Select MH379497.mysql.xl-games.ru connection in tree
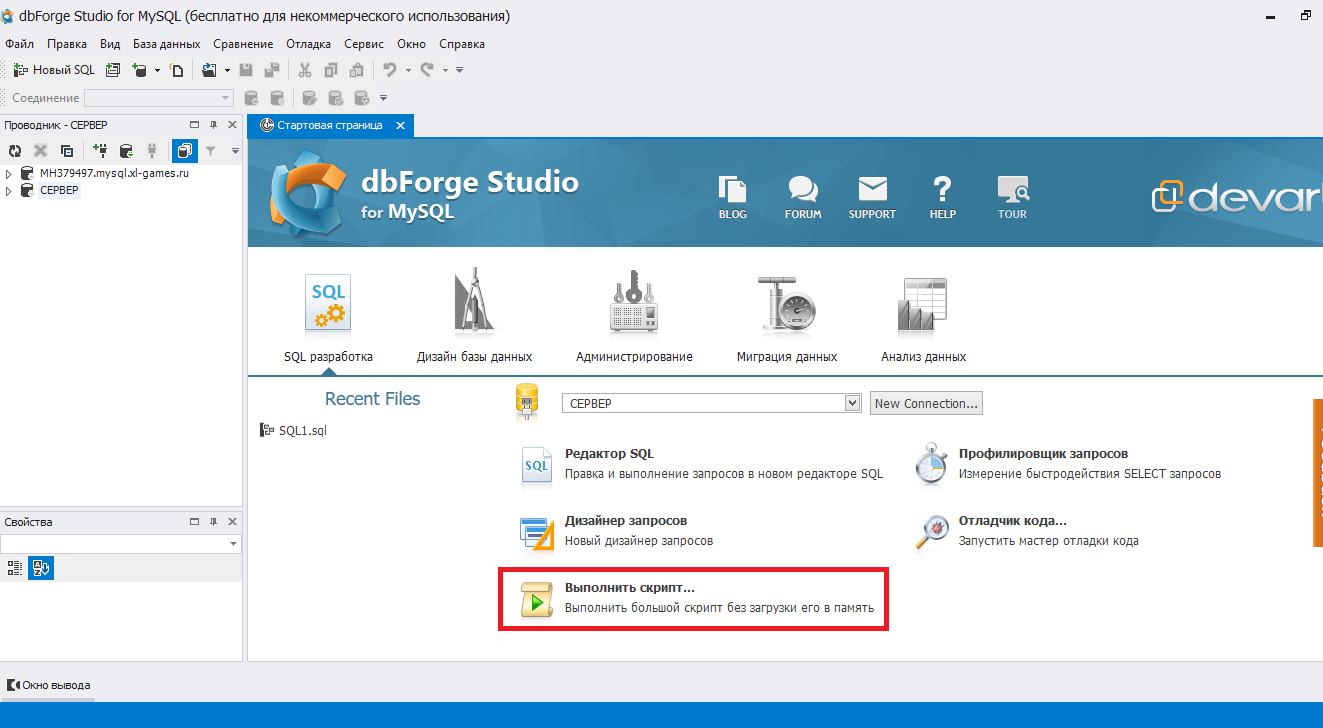The width and height of the screenshot is (1323, 728). (114, 173)
